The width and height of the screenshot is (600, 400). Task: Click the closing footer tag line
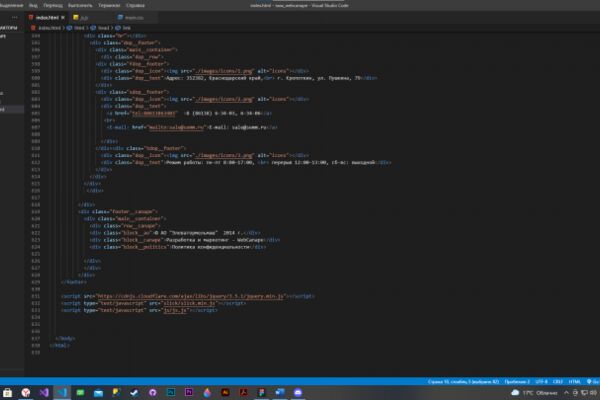point(73,282)
